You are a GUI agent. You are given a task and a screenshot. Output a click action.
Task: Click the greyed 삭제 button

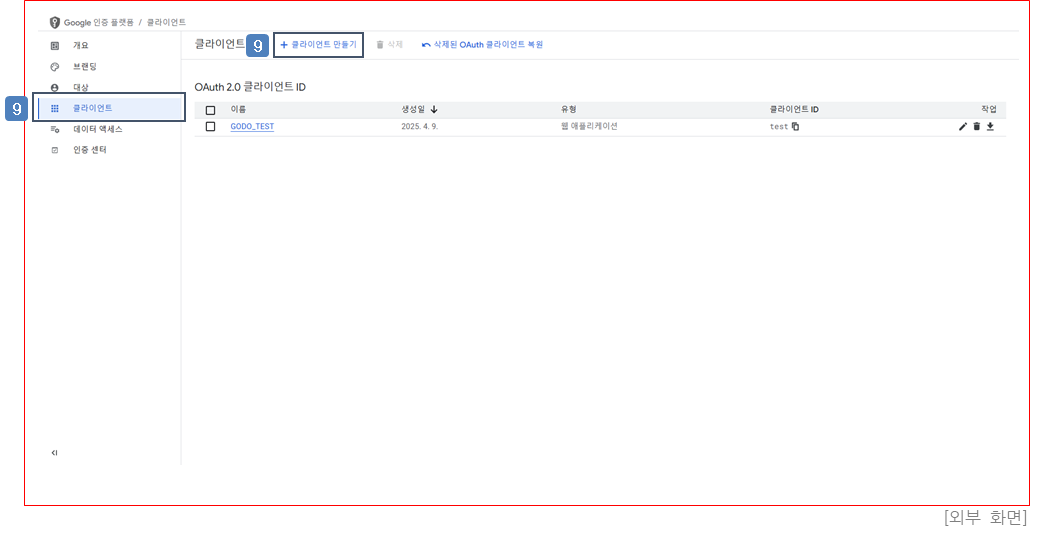389,44
